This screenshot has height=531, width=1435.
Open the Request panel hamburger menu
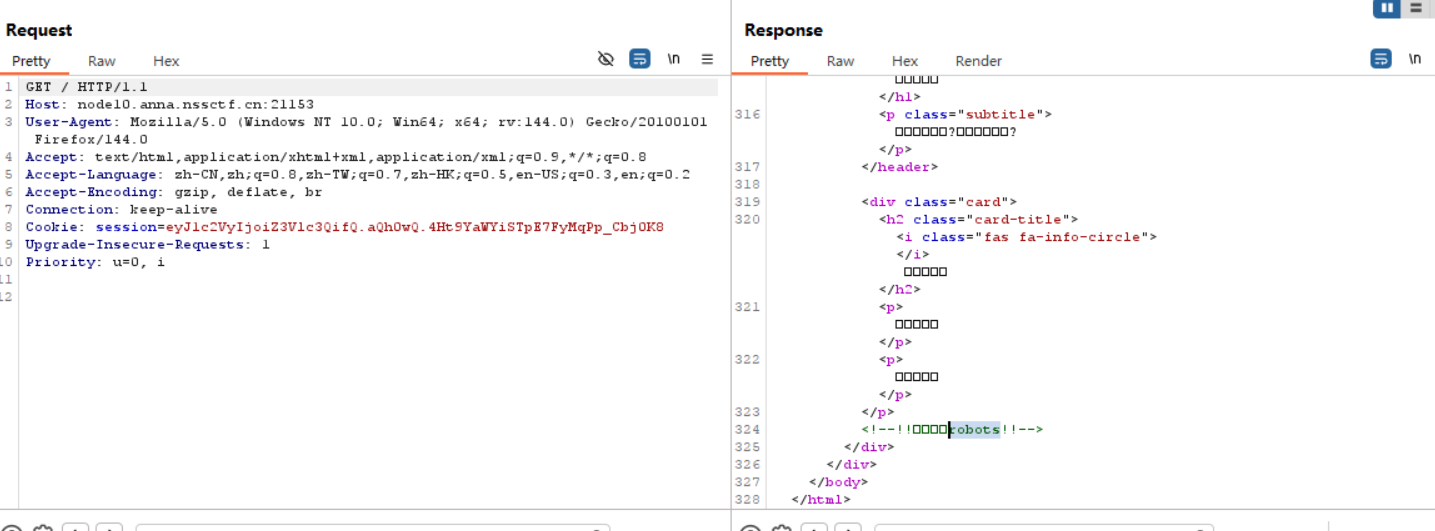(707, 59)
